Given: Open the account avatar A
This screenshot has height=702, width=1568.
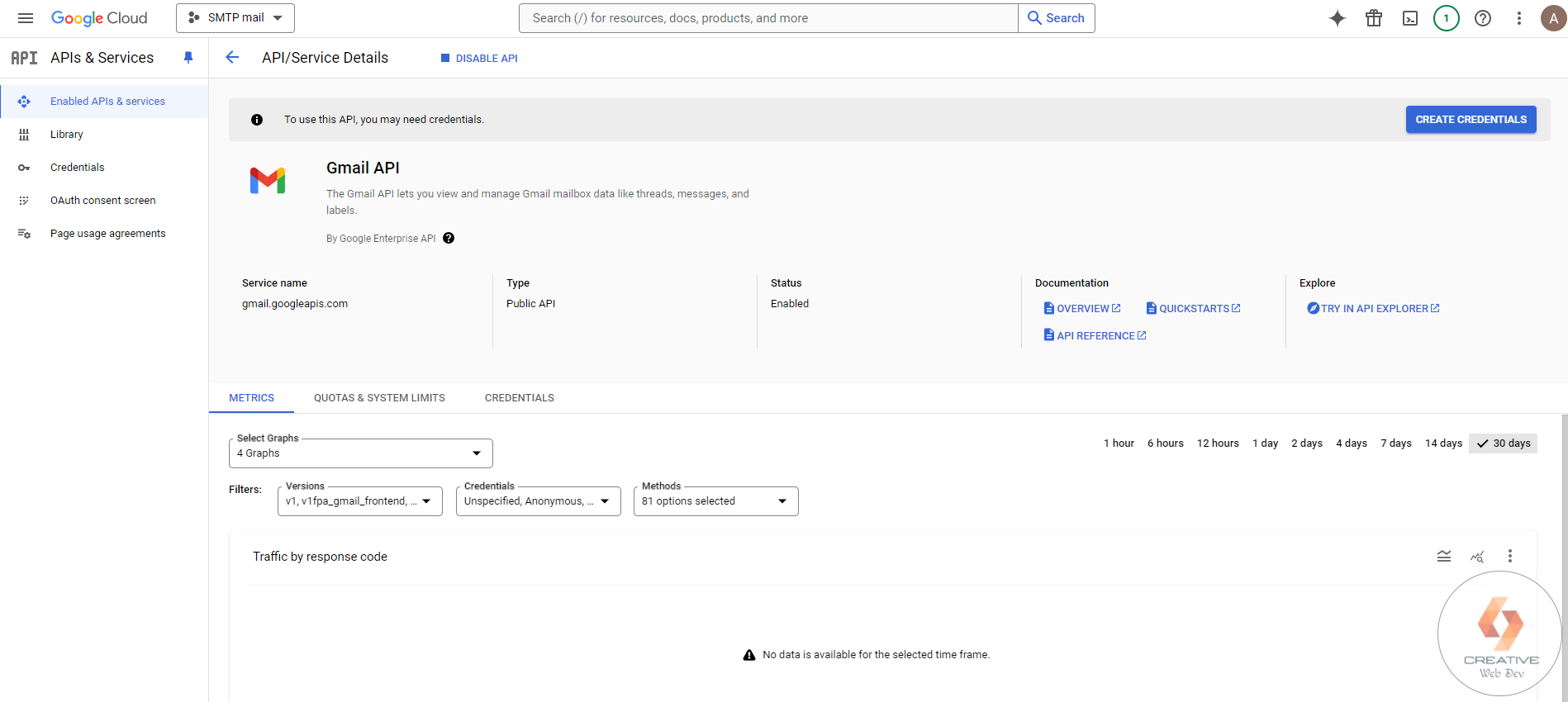Looking at the screenshot, I should pos(1553,18).
